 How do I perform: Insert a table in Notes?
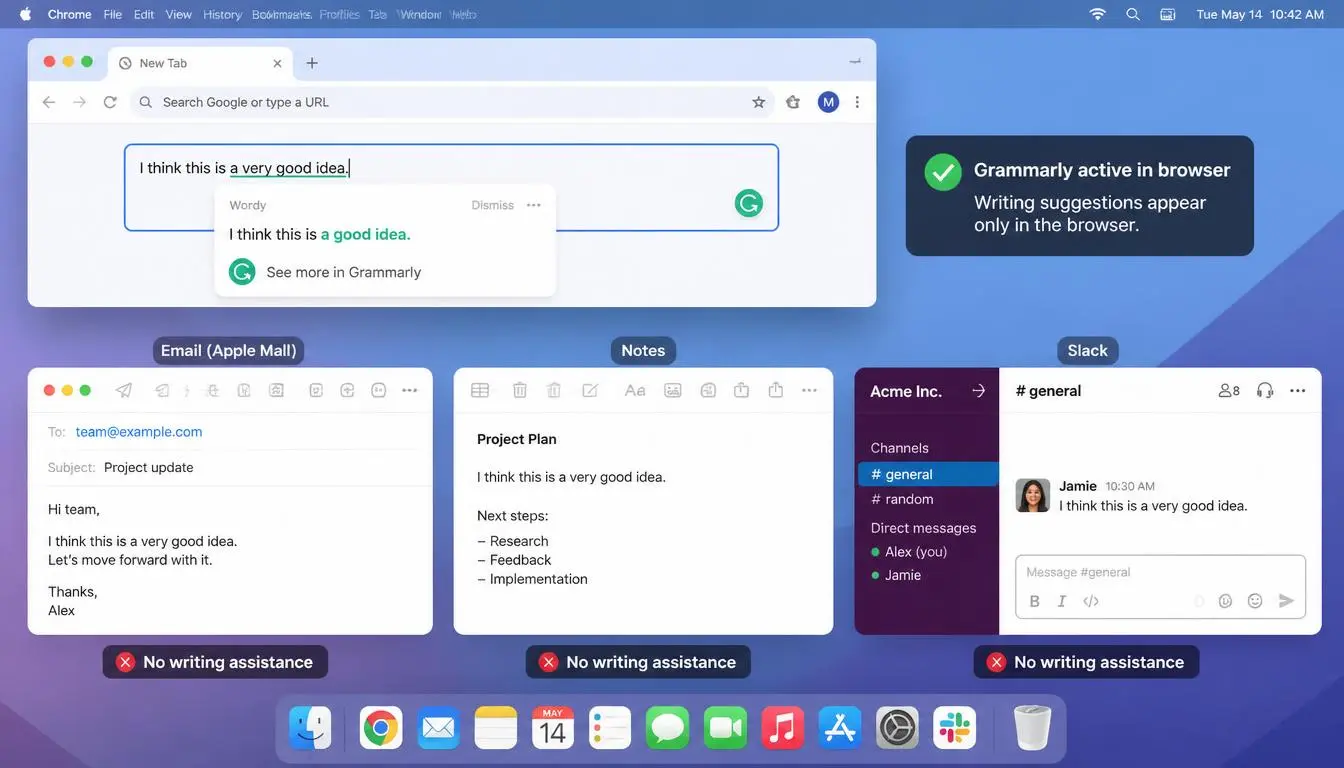(x=480, y=390)
